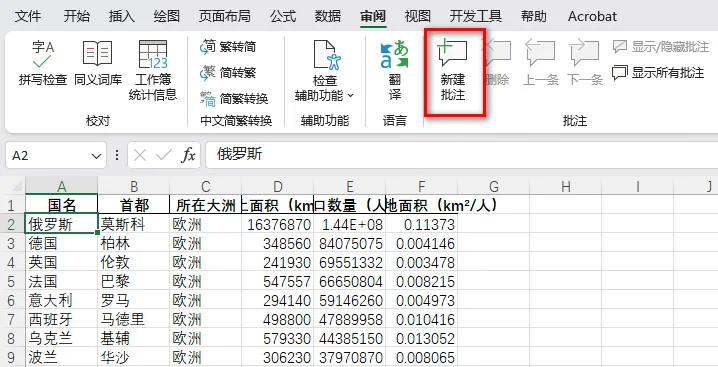
Task: Go to next comment 下一条
Action: tap(585, 63)
